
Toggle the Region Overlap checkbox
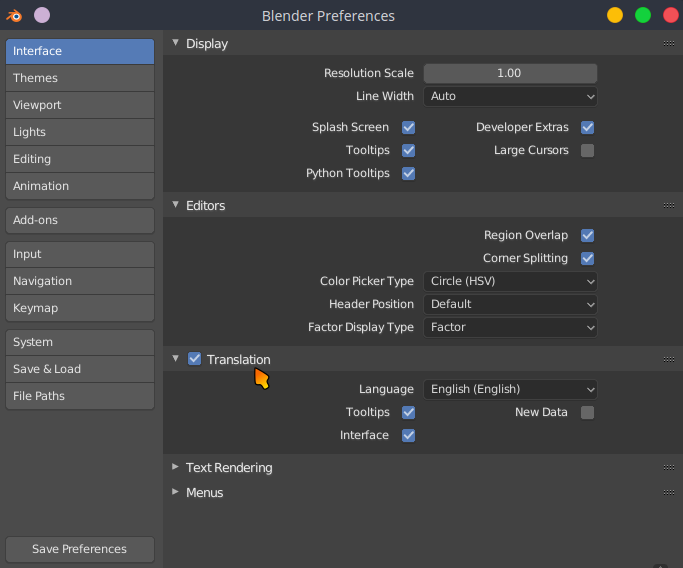(x=587, y=236)
